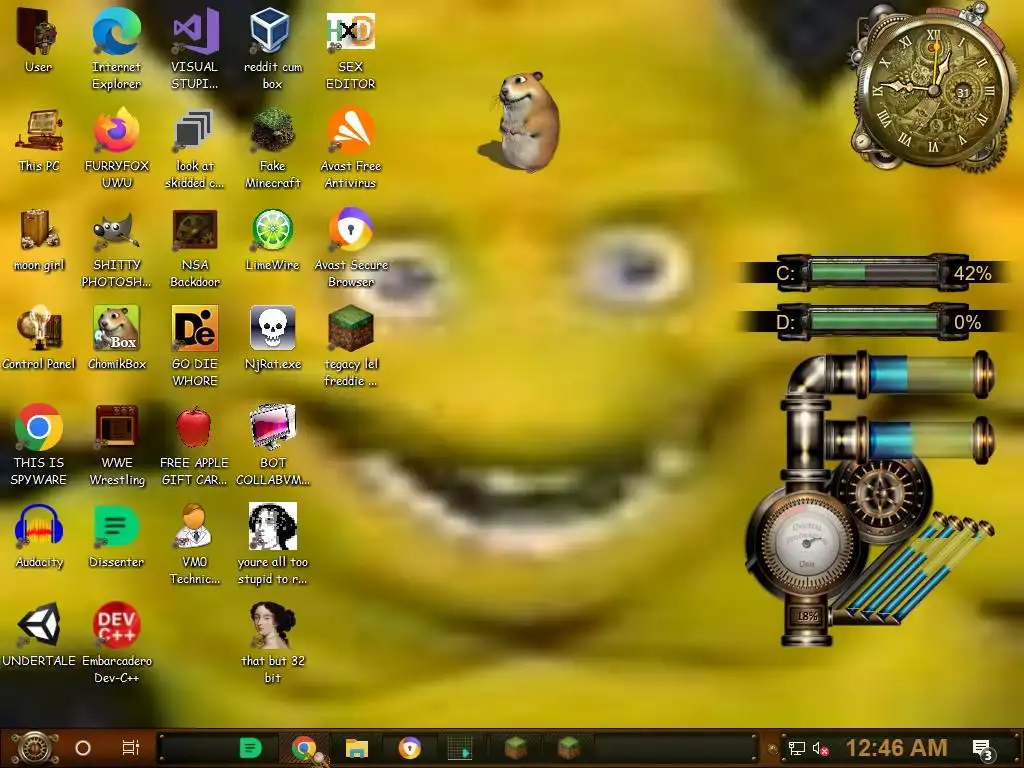Open the notification center with 3 alerts
1024x768 pixels.
coord(984,750)
